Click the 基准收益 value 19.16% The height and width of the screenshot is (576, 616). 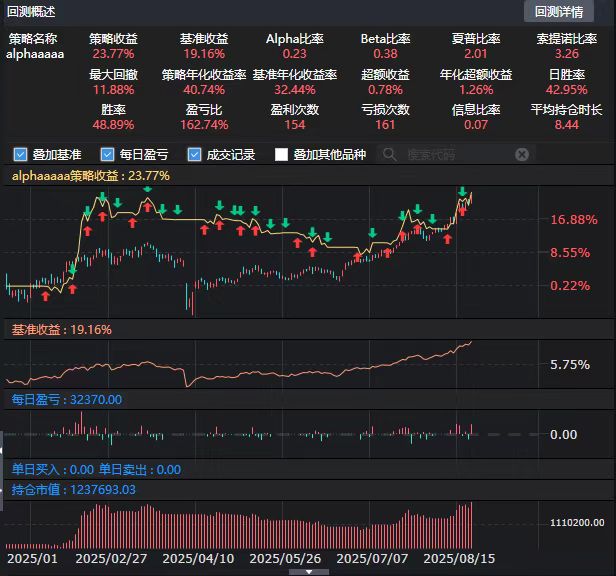click(x=204, y=54)
